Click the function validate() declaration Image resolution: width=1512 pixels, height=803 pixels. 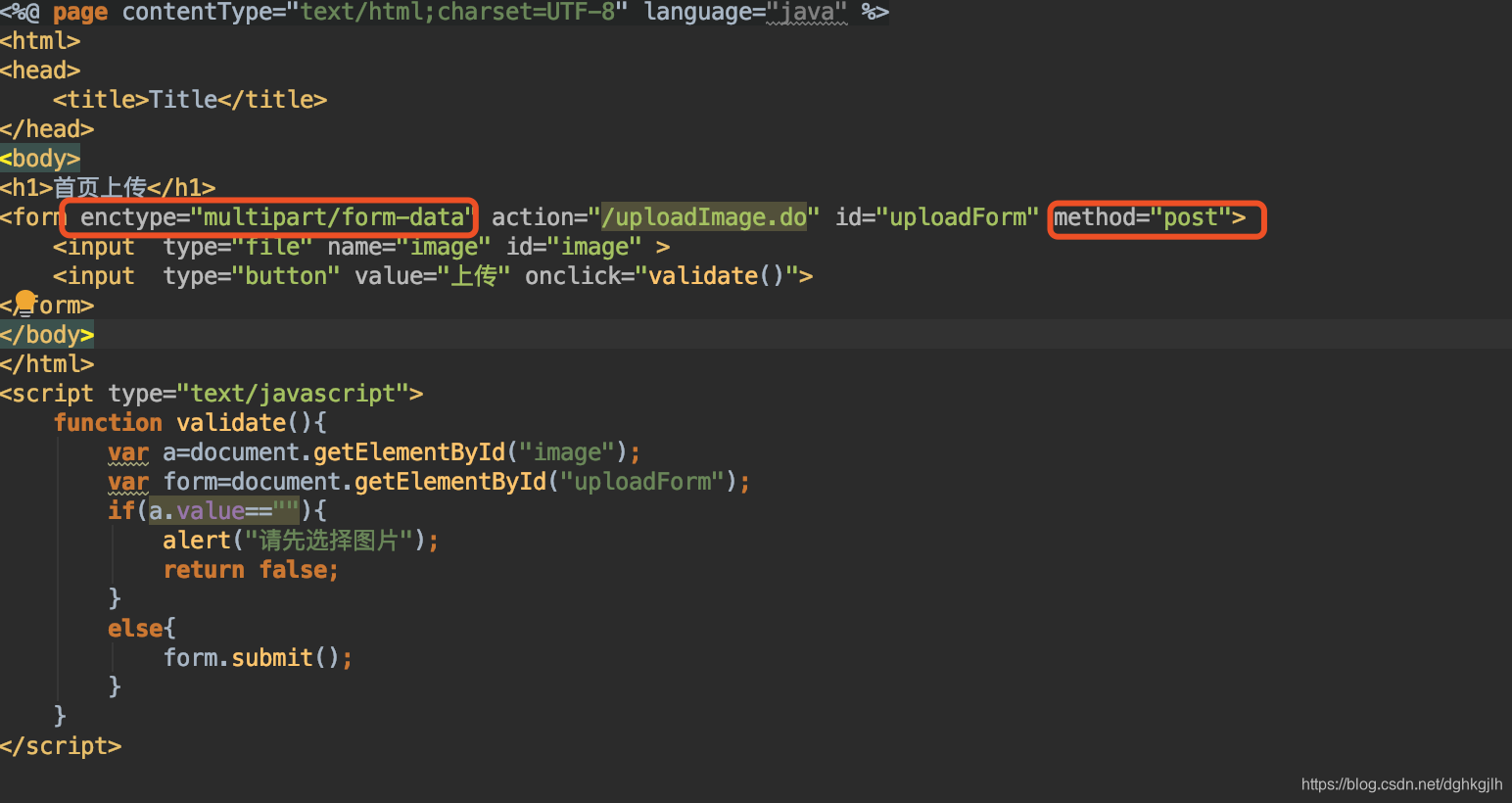190,423
